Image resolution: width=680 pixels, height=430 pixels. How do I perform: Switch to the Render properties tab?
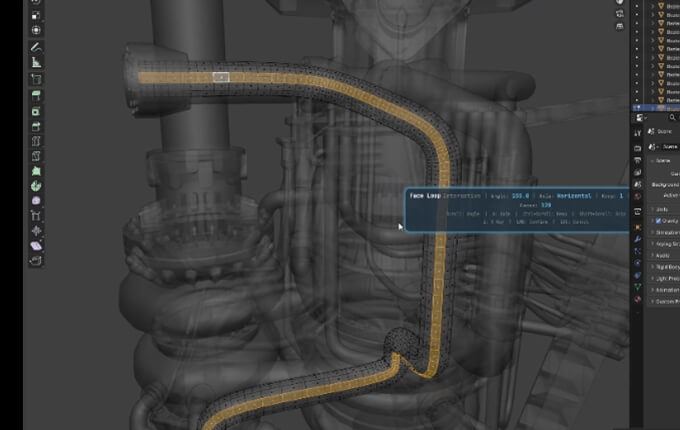638,147
